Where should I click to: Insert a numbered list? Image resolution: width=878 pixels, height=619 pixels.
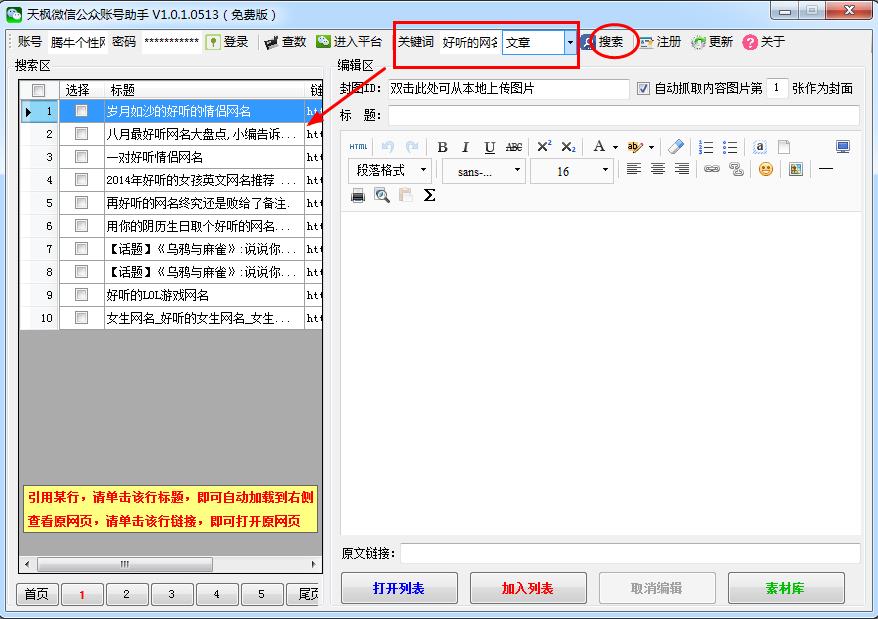point(706,147)
